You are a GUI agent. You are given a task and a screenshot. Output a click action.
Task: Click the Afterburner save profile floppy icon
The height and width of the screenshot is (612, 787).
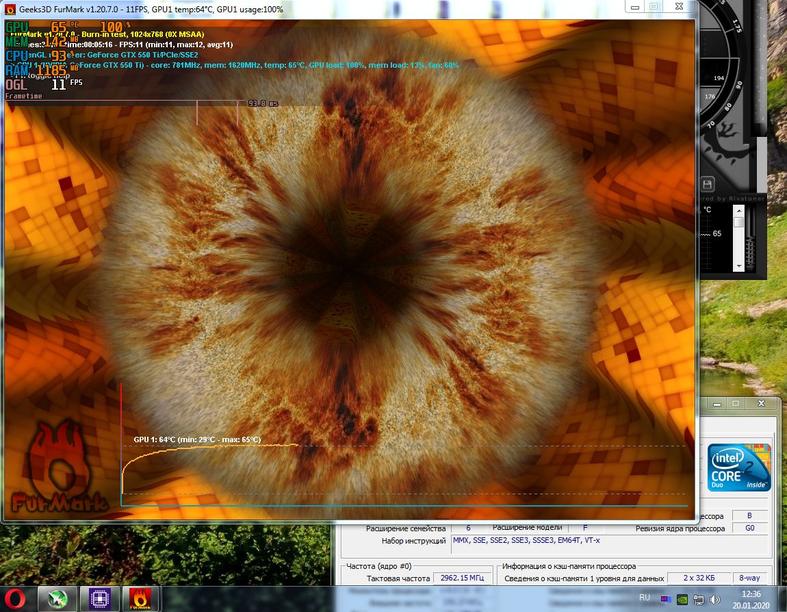(707, 185)
